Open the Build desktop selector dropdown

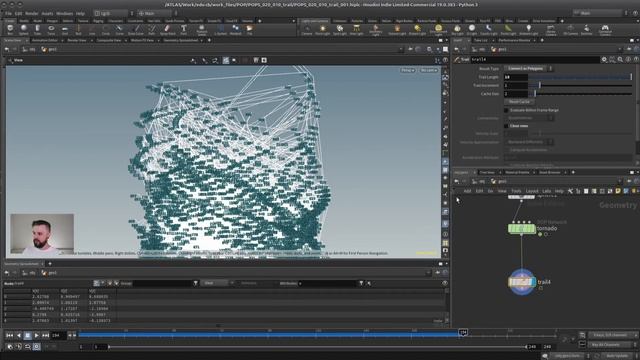pyautogui.click(x=113, y=13)
